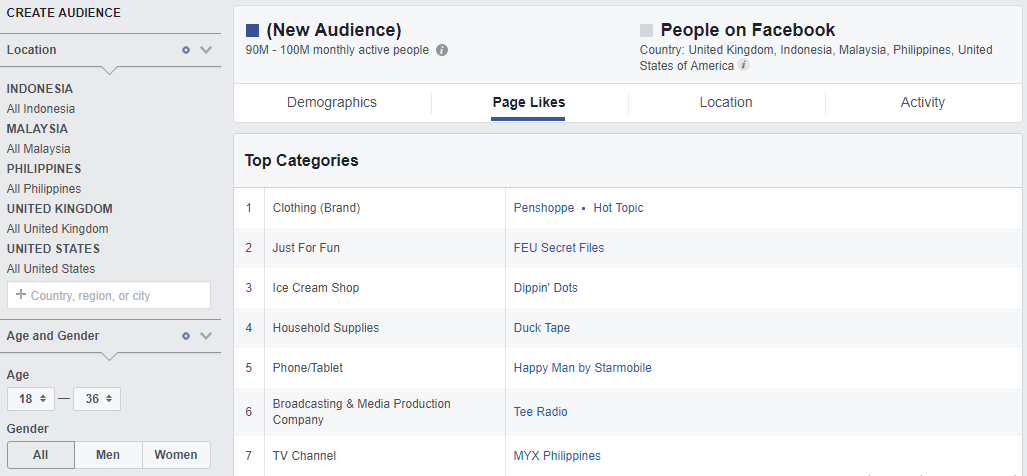Switch to the Demographics tab
The height and width of the screenshot is (476, 1027).
click(x=332, y=102)
